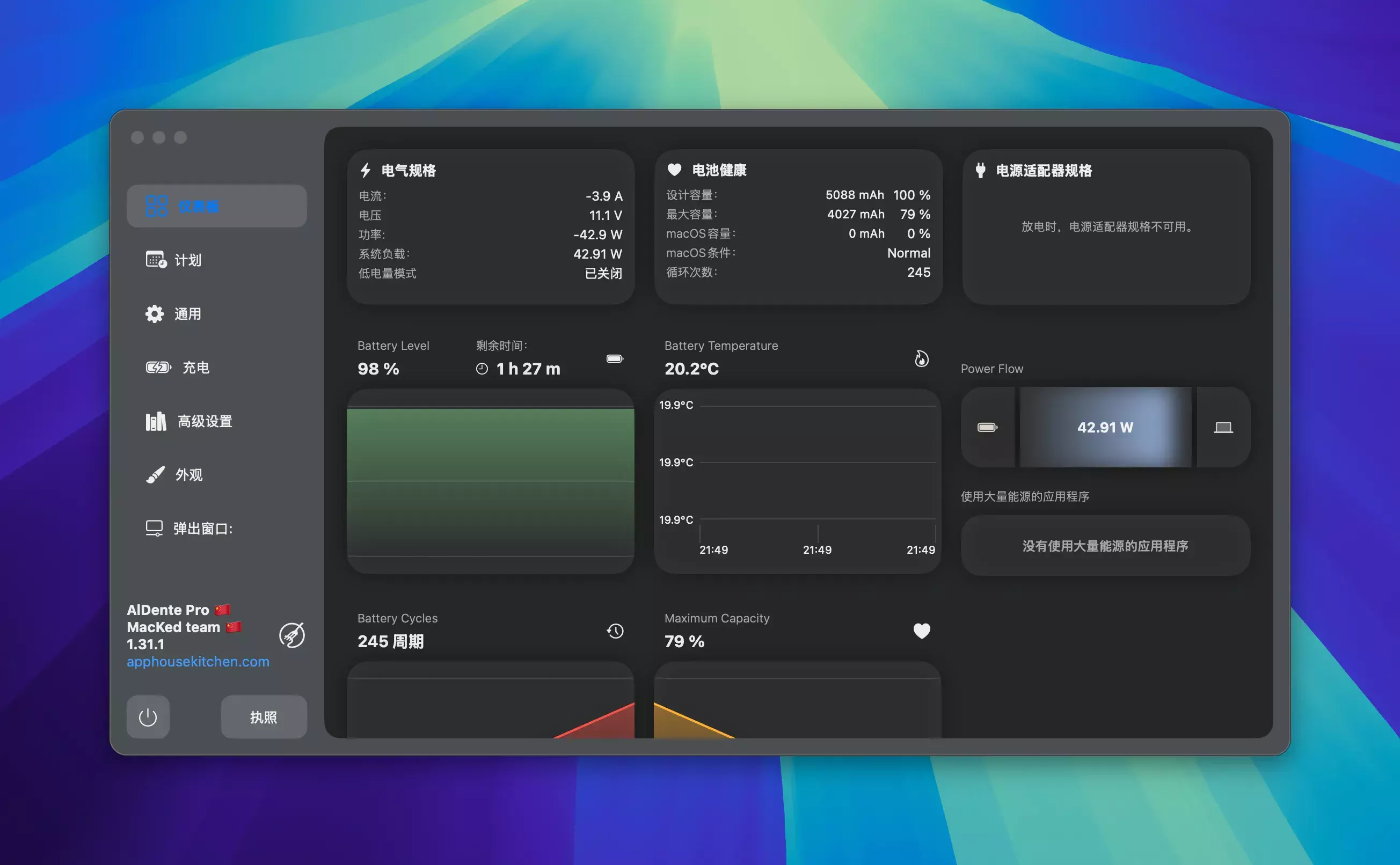The image size is (1400, 865).
Task: Click the 42.91 W power flow bar
Action: (1105, 427)
